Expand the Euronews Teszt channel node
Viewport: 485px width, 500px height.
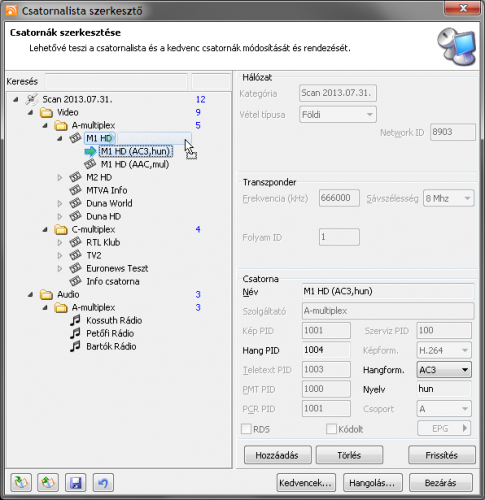point(60,268)
